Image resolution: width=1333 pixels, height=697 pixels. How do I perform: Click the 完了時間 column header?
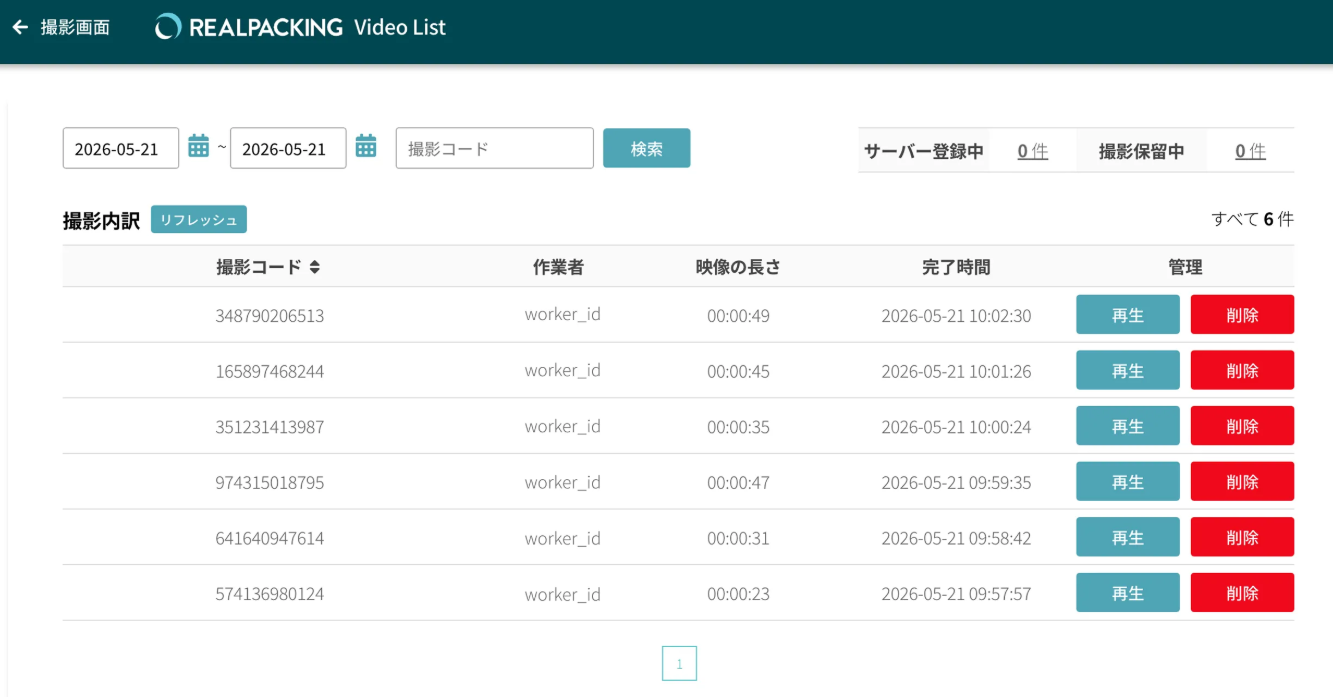pyautogui.click(x=956, y=267)
